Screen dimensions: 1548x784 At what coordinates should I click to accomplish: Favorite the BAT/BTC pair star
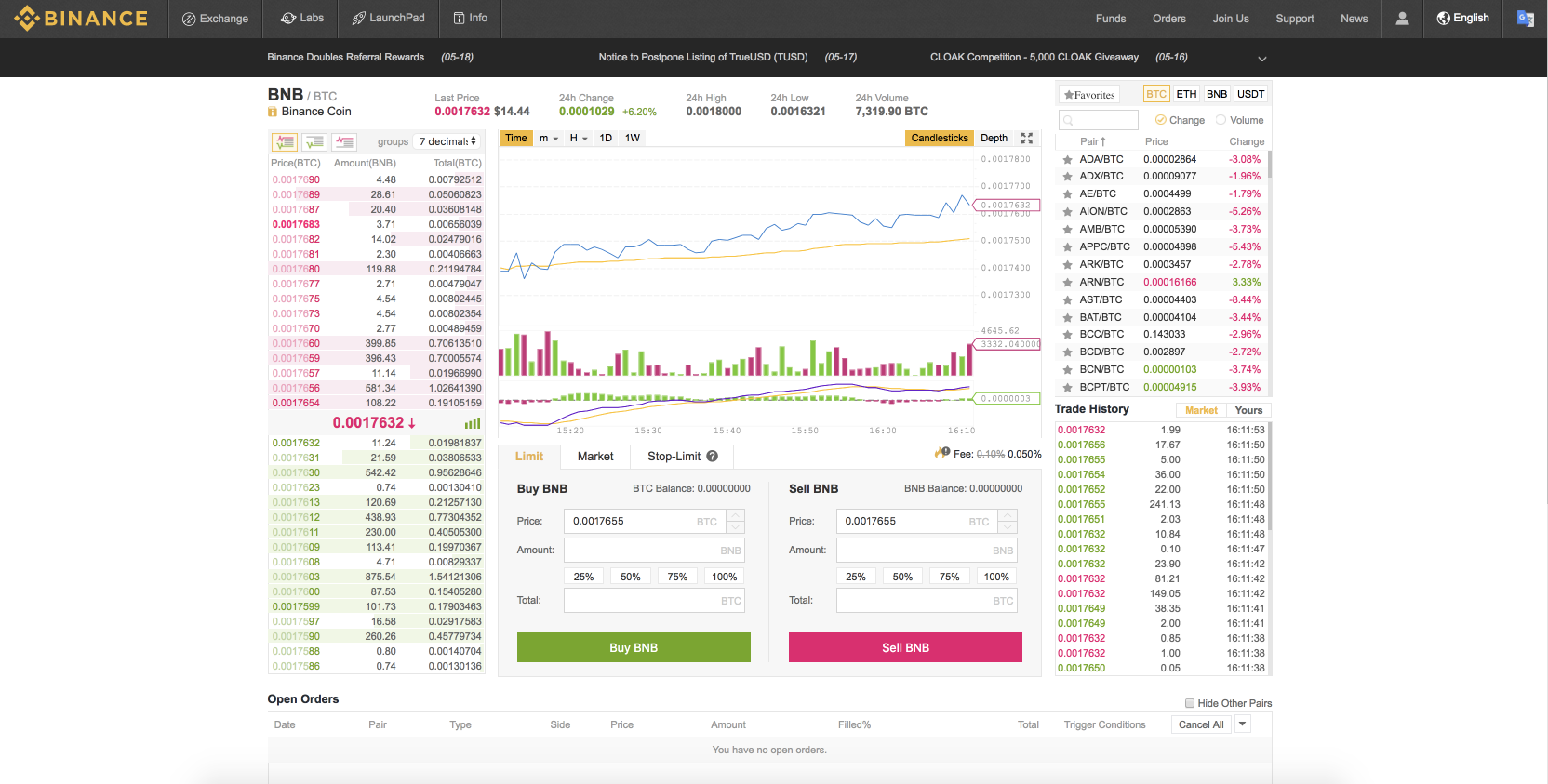click(1067, 318)
